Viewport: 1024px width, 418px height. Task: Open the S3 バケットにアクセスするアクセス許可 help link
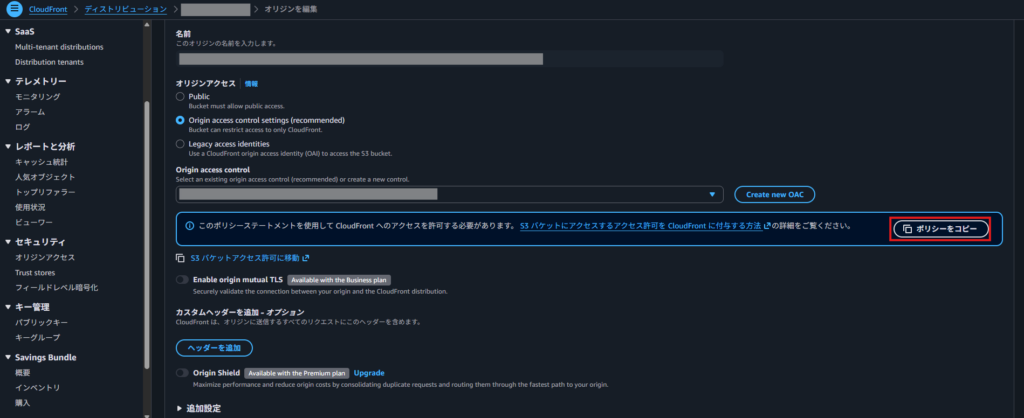click(x=645, y=226)
